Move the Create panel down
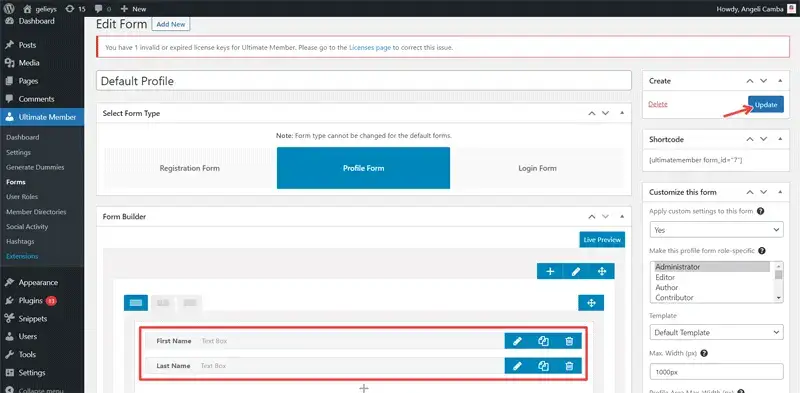 [763, 81]
